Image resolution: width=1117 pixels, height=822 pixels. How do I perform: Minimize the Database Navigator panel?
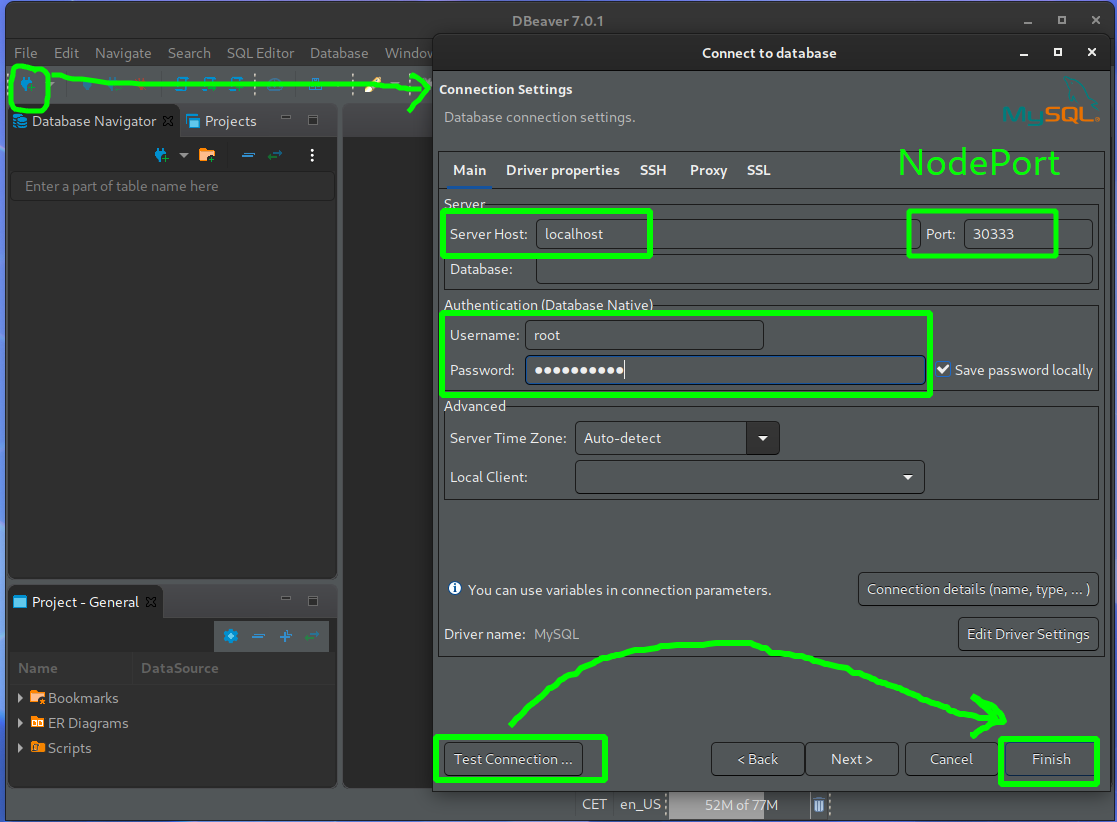pos(286,118)
